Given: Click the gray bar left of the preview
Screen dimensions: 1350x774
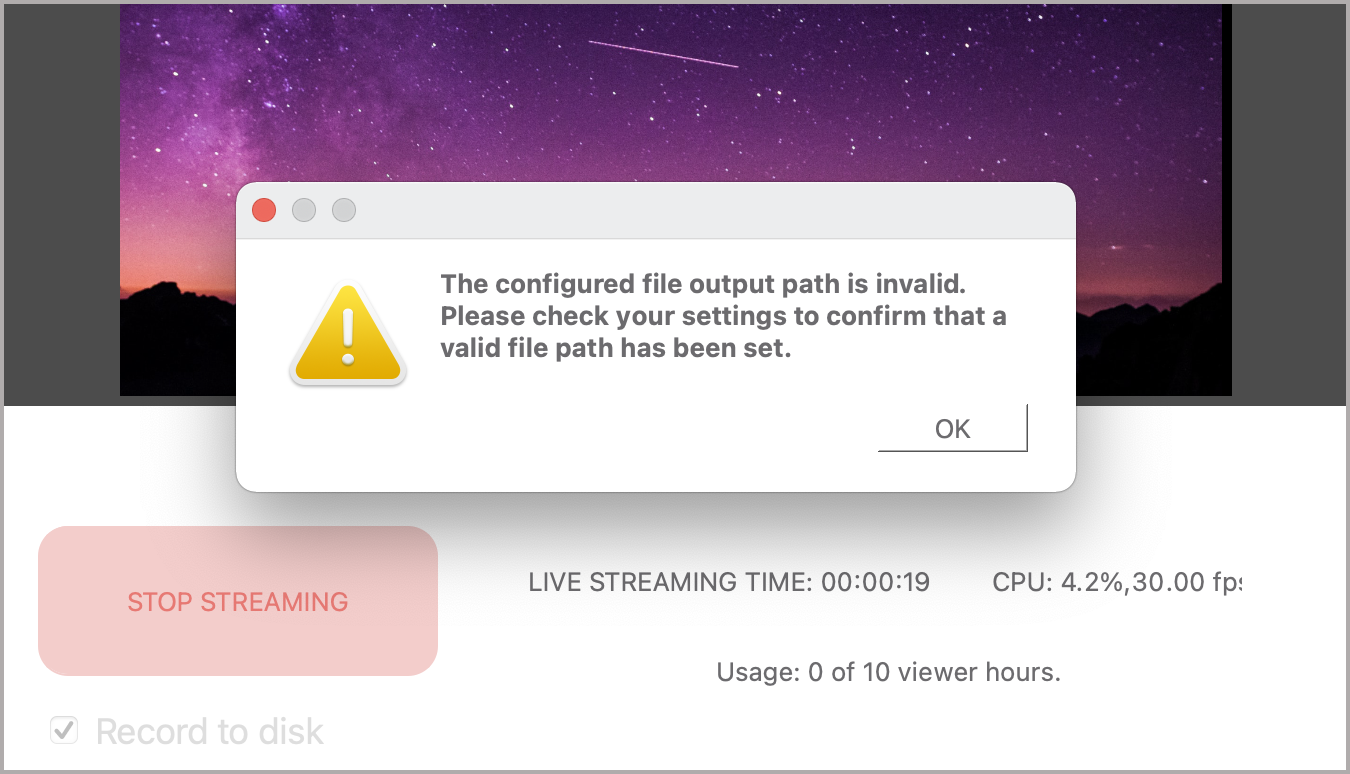Looking at the screenshot, I should [62, 200].
